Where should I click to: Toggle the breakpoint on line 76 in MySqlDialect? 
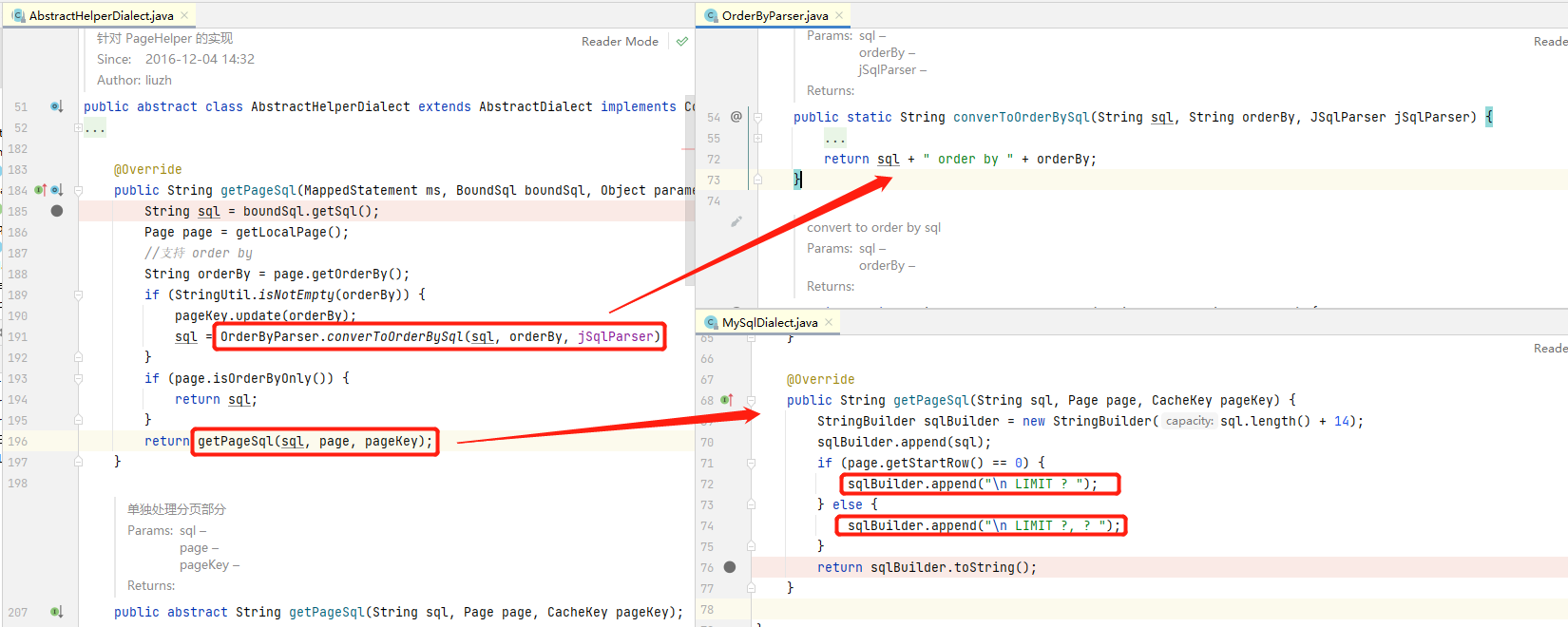click(730, 567)
